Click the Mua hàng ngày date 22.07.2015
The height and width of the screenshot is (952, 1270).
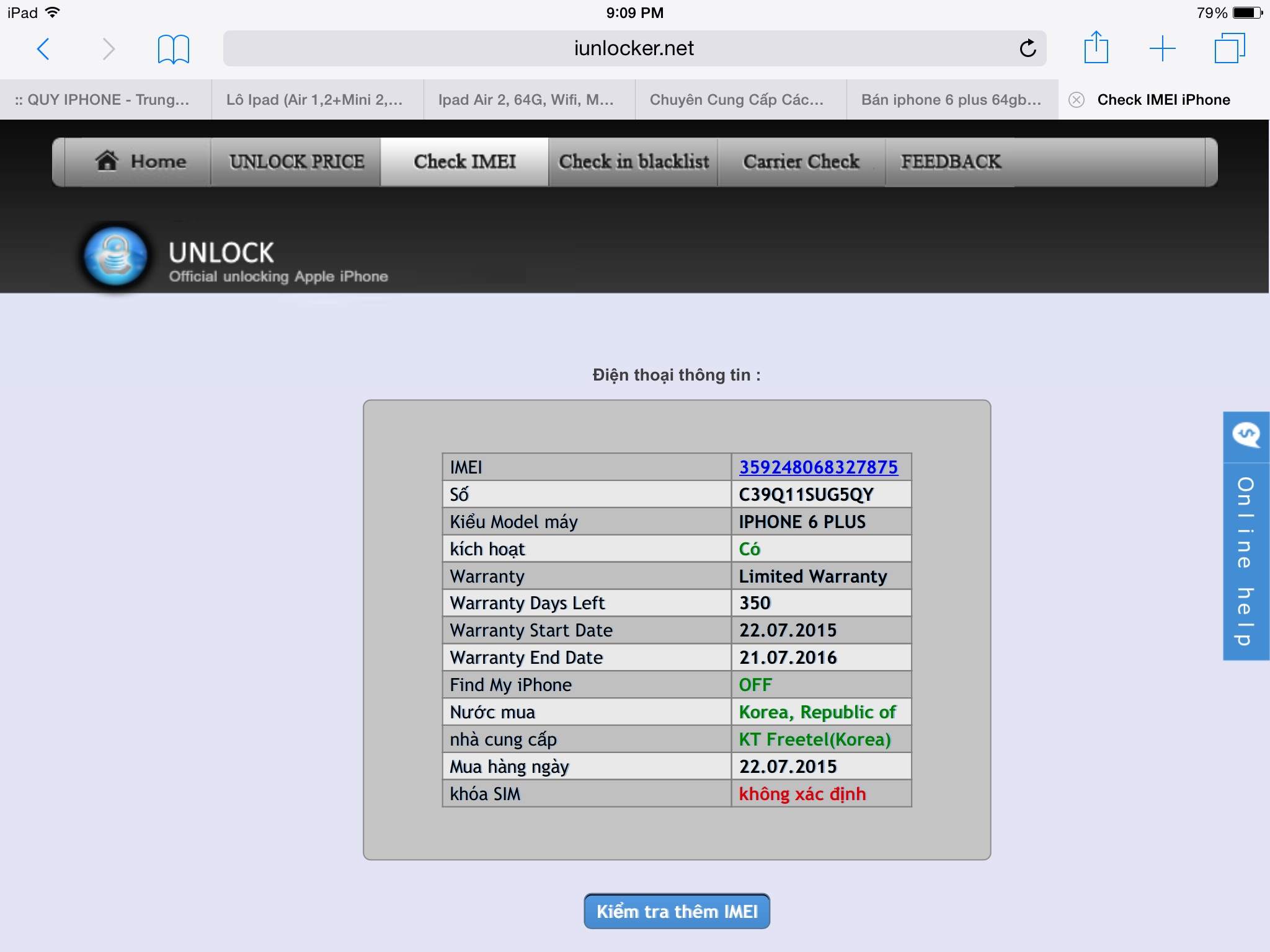[x=788, y=767]
